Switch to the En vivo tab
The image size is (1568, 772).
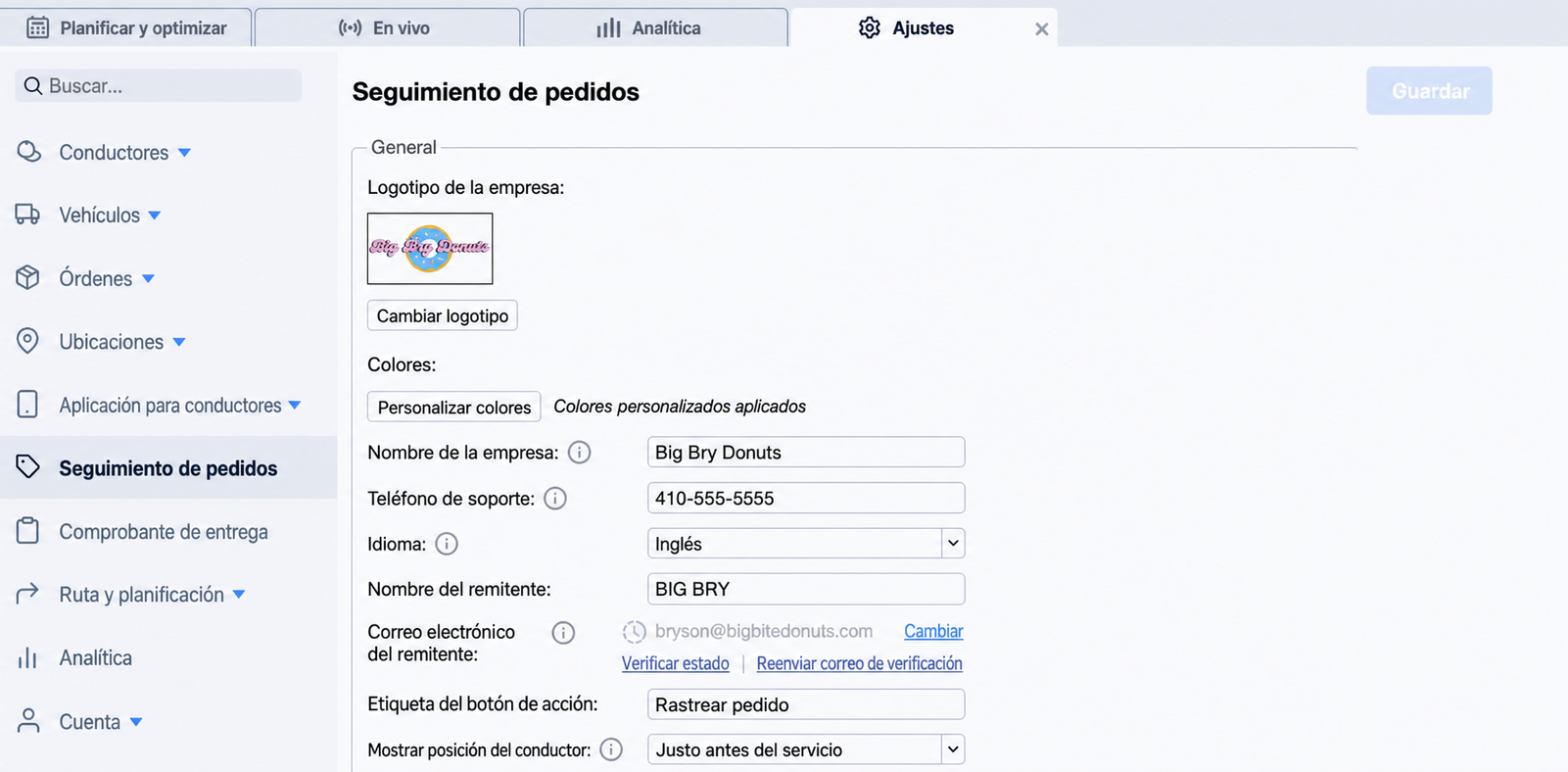tap(388, 27)
